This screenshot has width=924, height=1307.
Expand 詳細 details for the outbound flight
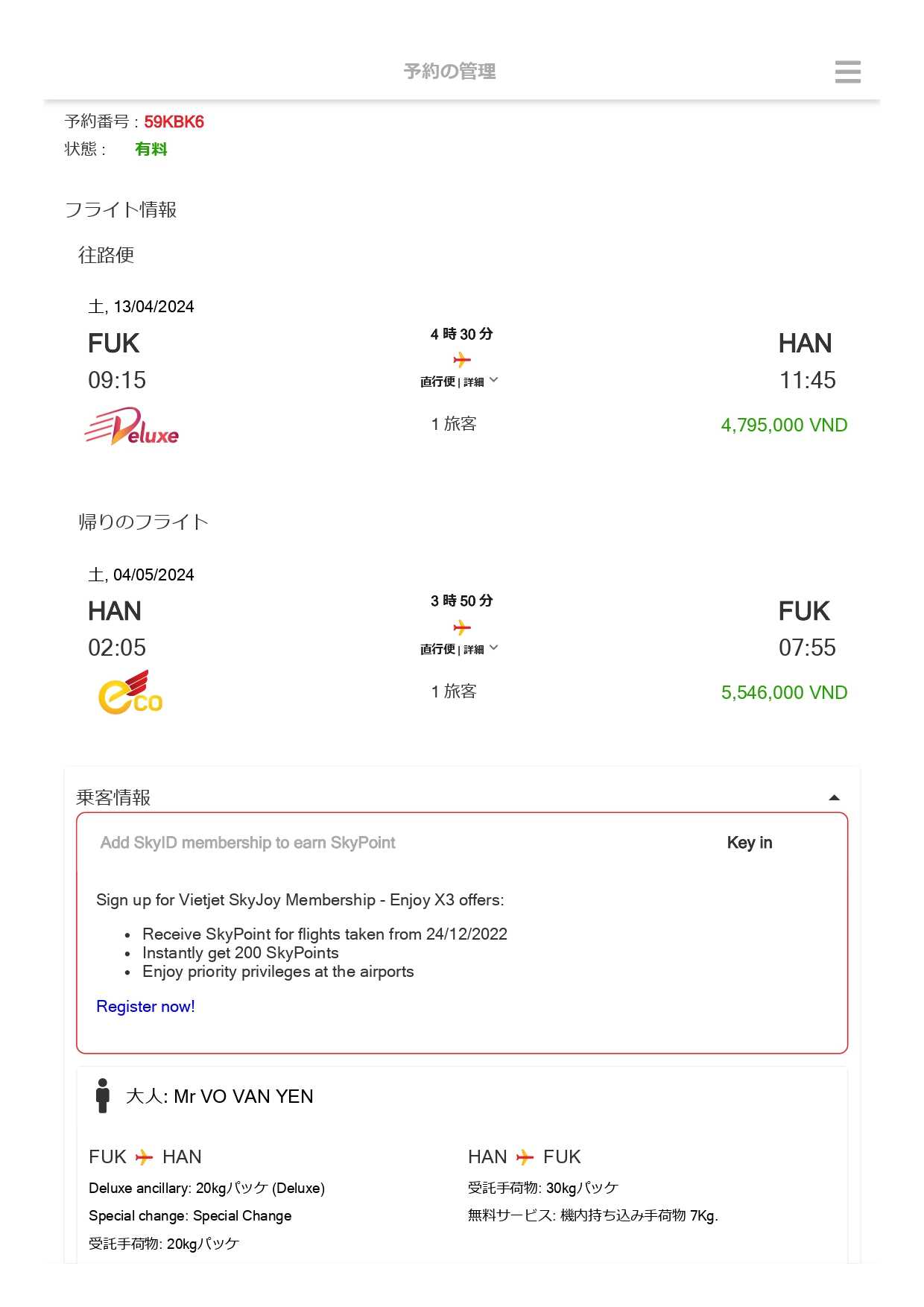click(x=481, y=382)
